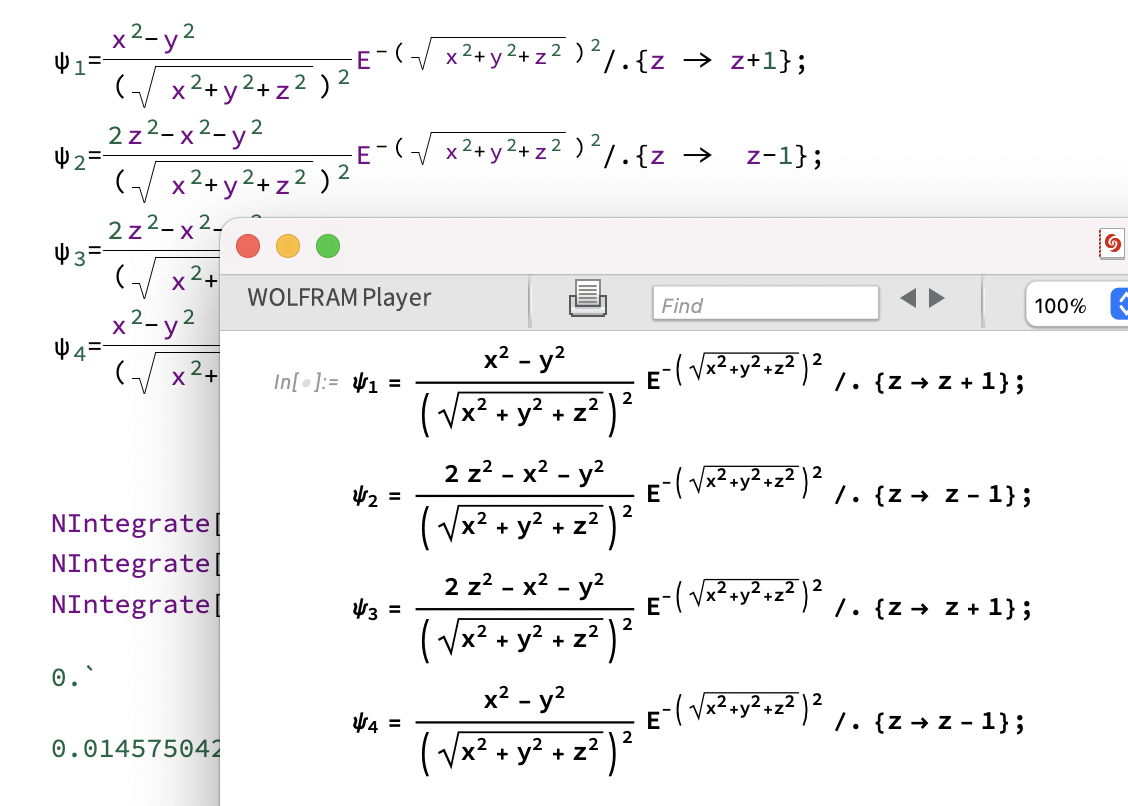Click the Find search field
The image size is (1128, 806).
765,304
